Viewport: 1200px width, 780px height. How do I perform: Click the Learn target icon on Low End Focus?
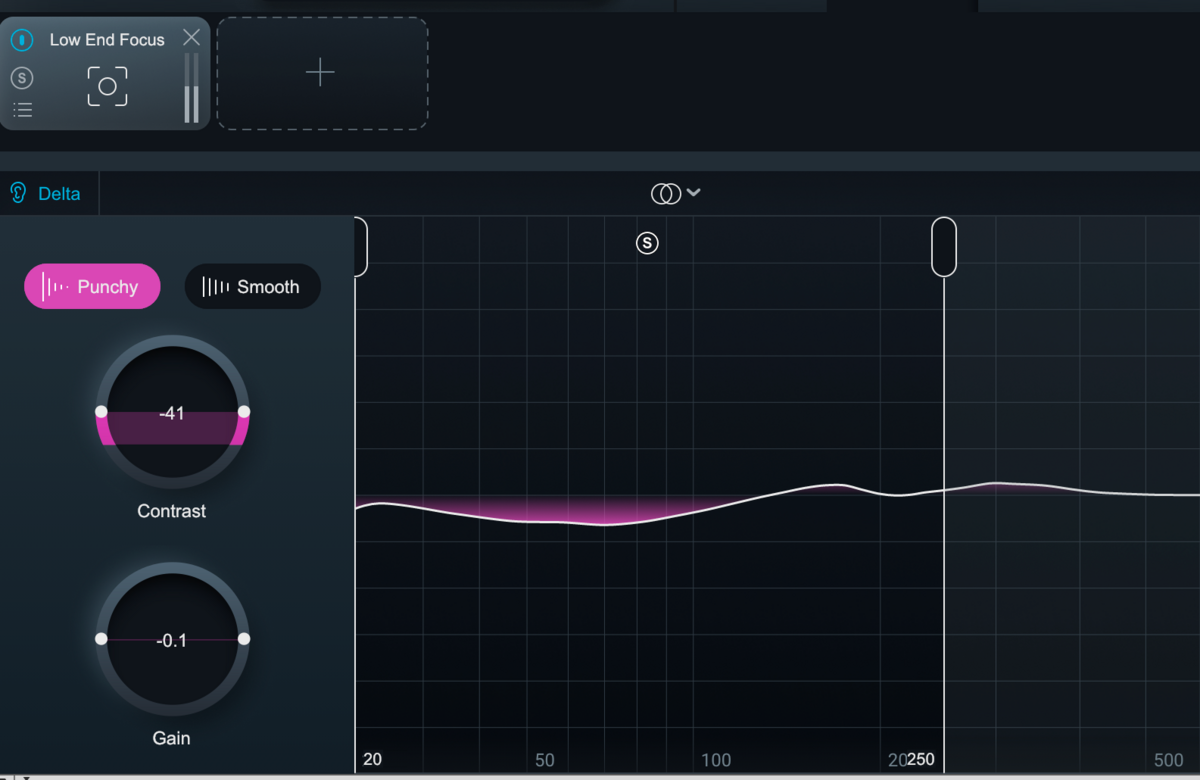click(106, 87)
